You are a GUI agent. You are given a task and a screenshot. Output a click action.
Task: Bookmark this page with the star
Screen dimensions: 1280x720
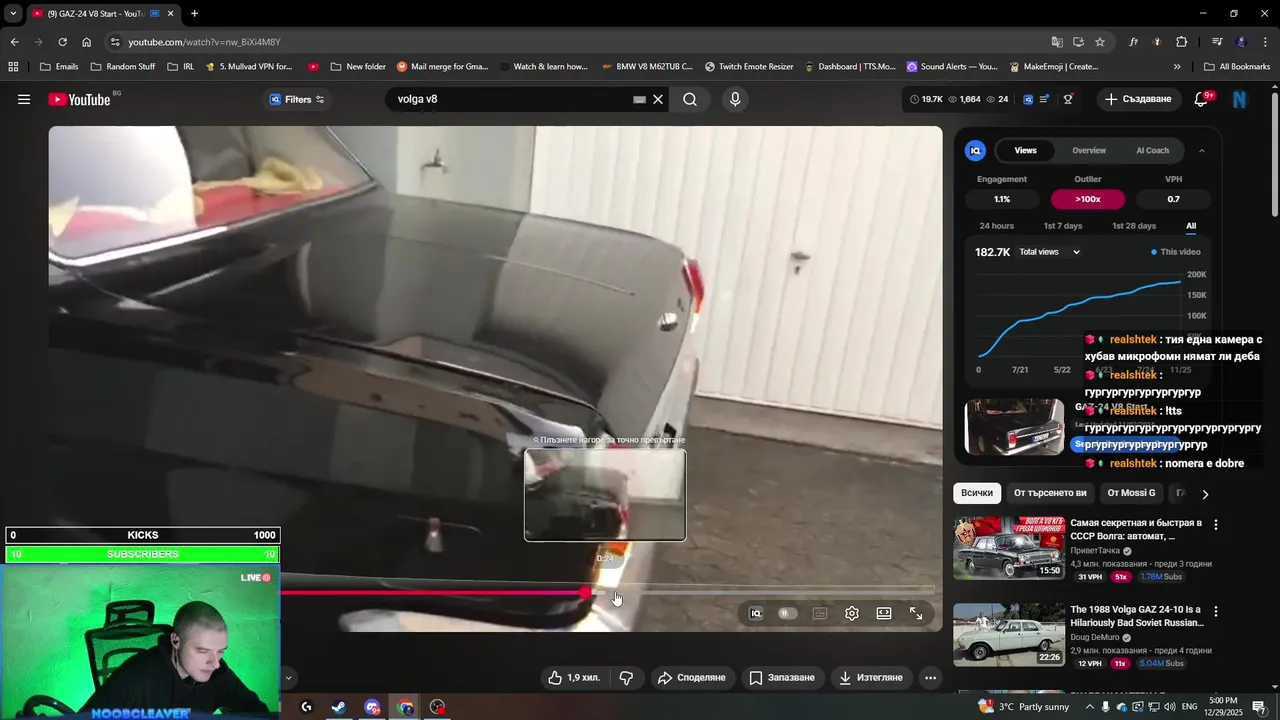[1100, 42]
